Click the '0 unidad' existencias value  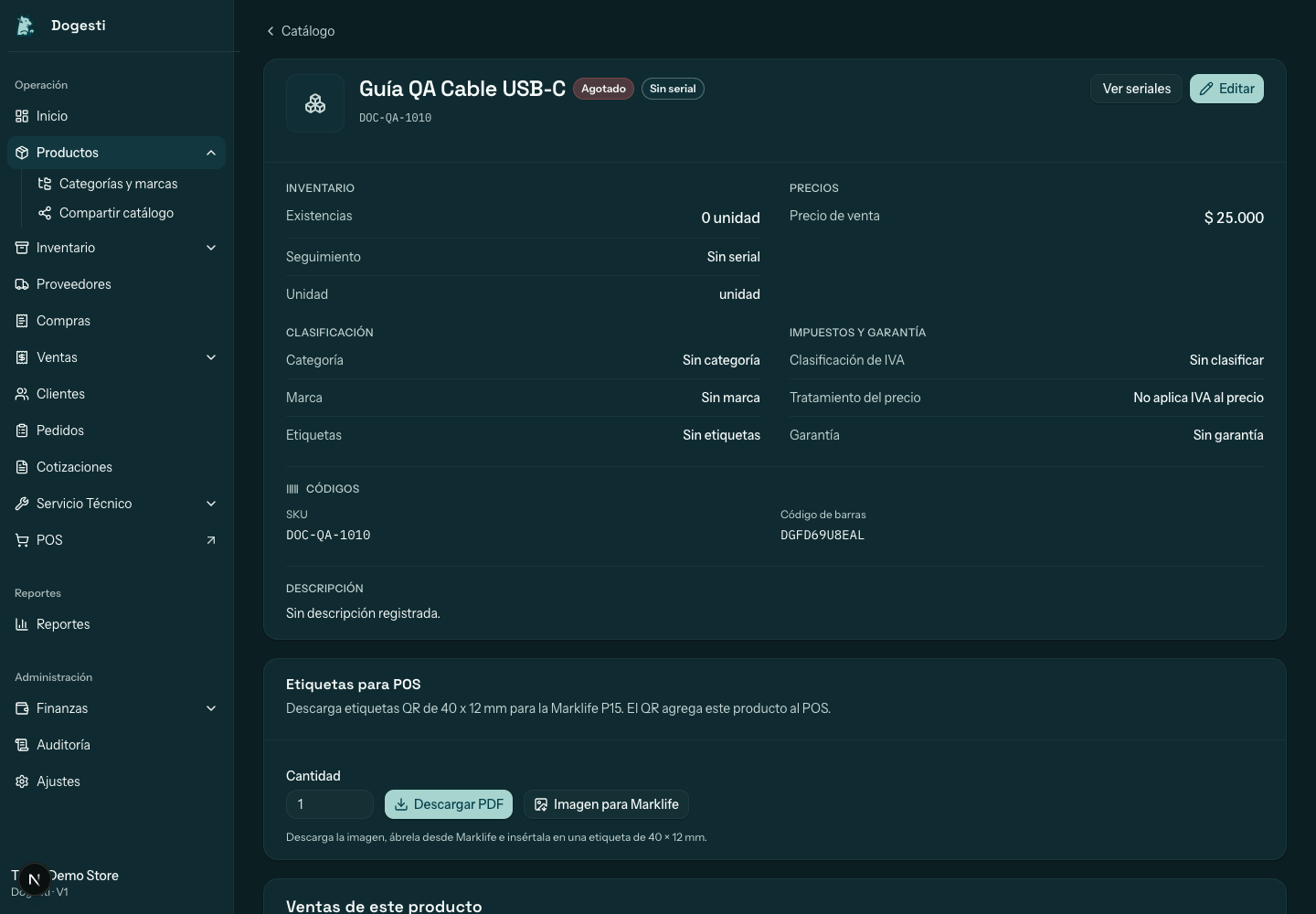tap(730, 218)
